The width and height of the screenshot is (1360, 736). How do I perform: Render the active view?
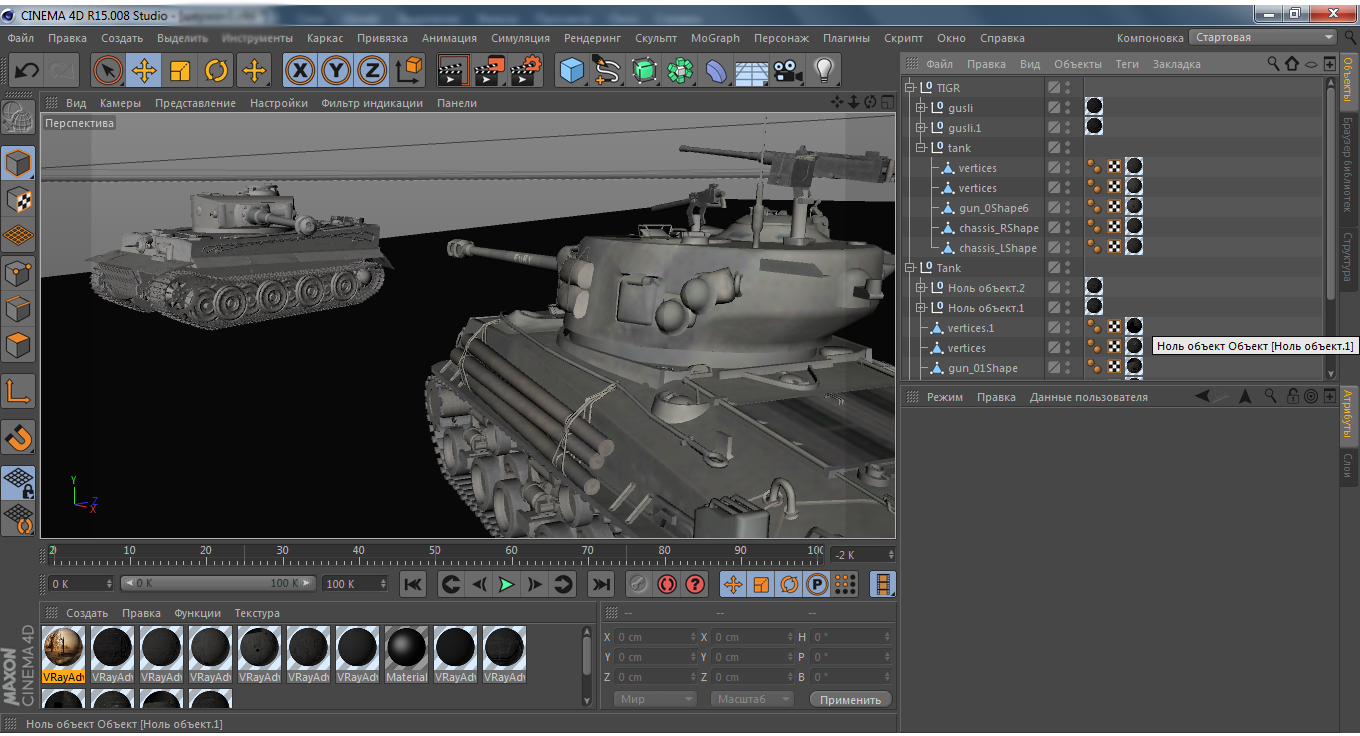(x=453, y=71)
